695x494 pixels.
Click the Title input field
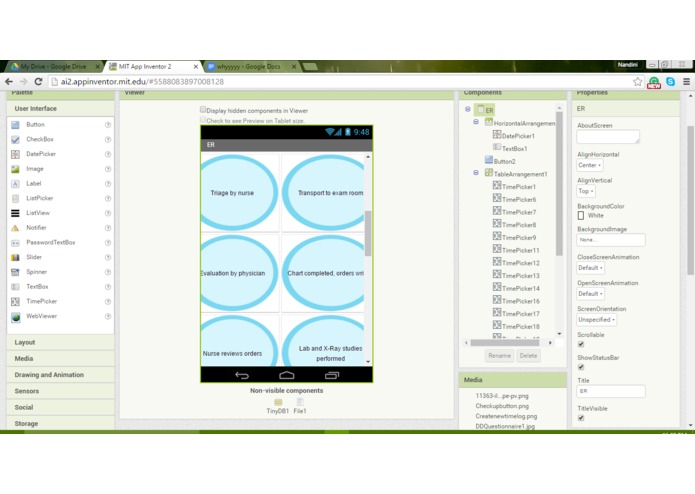point(611,391)
